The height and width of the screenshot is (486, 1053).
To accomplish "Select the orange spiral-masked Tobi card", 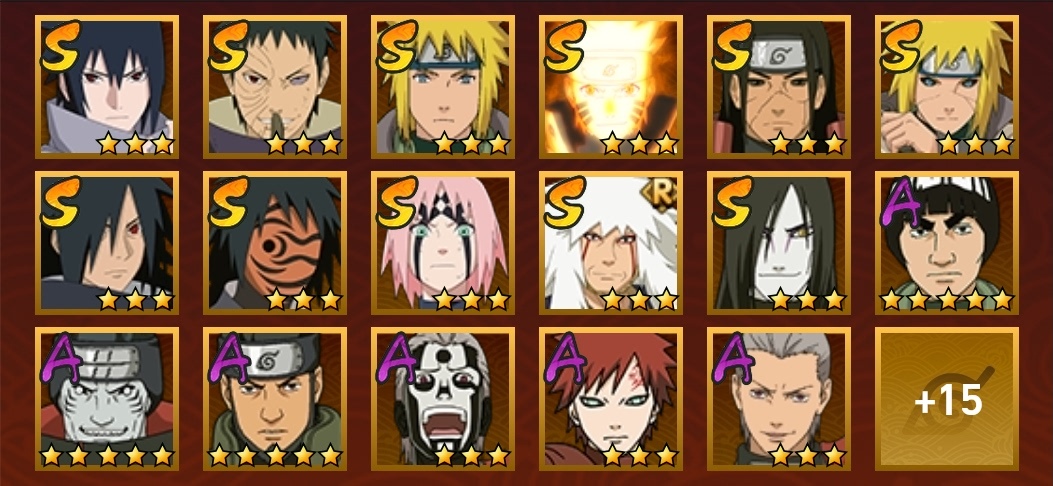I will 275,242.
